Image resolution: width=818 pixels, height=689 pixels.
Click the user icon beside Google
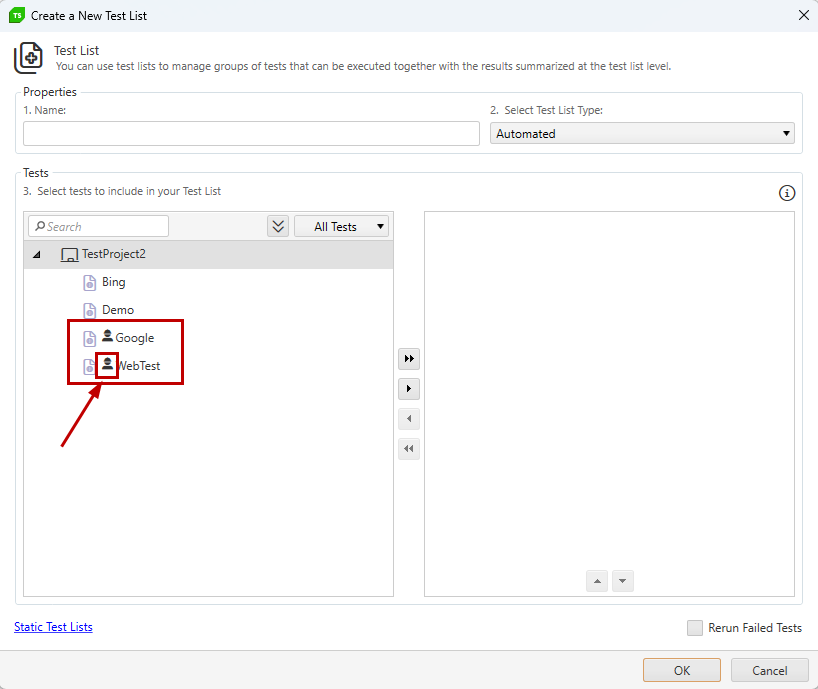click(107, 336)
